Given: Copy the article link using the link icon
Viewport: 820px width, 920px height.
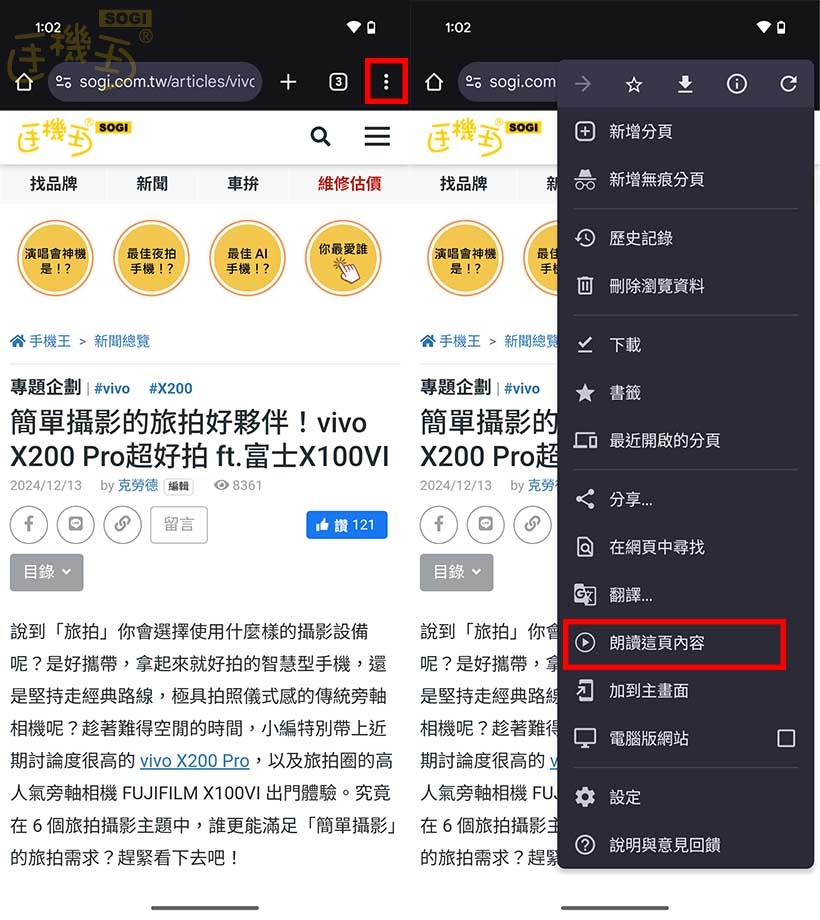Looking at the screenshot, I should (x=122, y=524).
